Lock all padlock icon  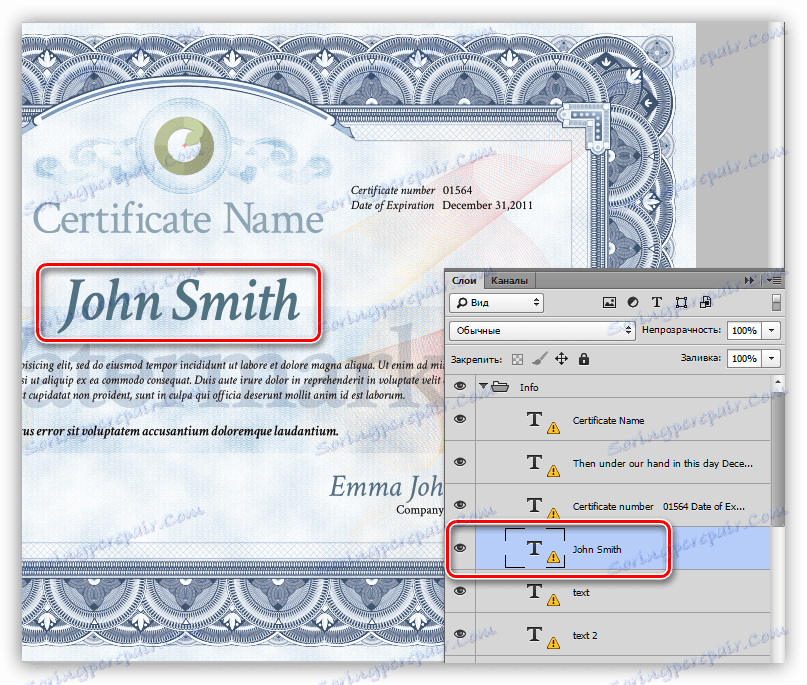click(584, 359)
